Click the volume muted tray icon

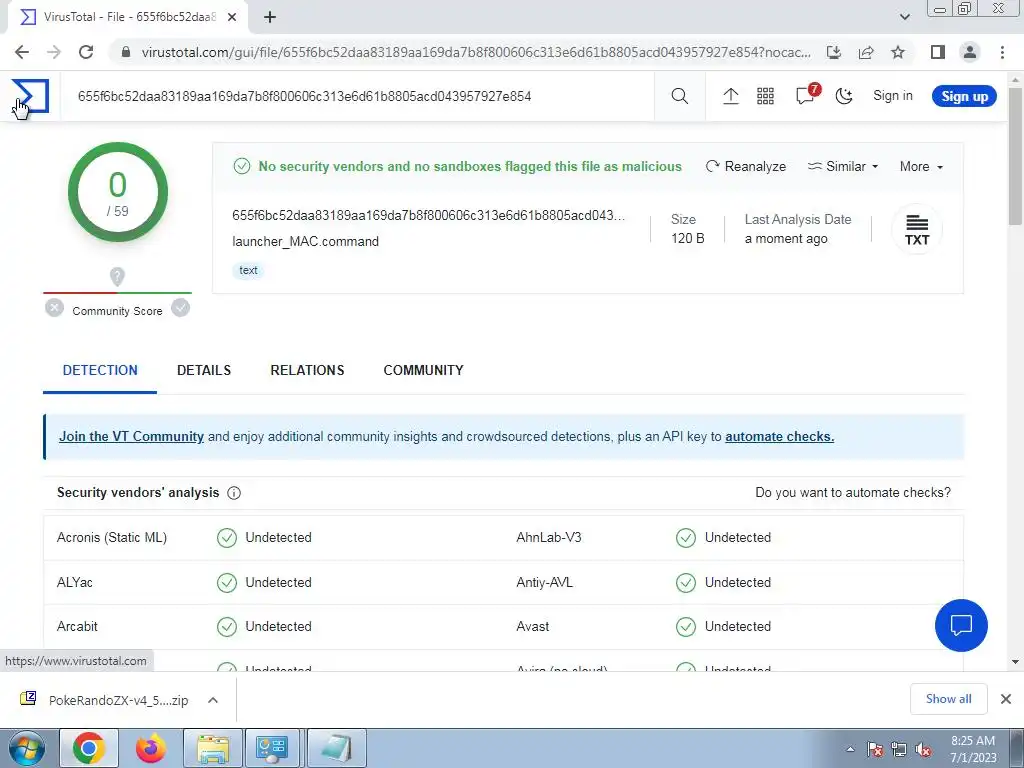coord(923,749)
